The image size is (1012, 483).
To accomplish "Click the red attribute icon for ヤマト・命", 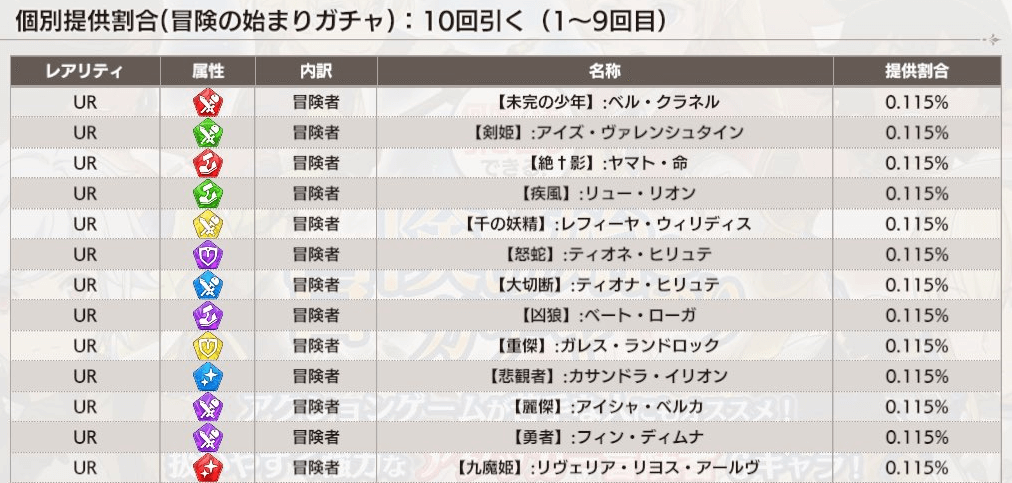I will click(x=208, y=163).
